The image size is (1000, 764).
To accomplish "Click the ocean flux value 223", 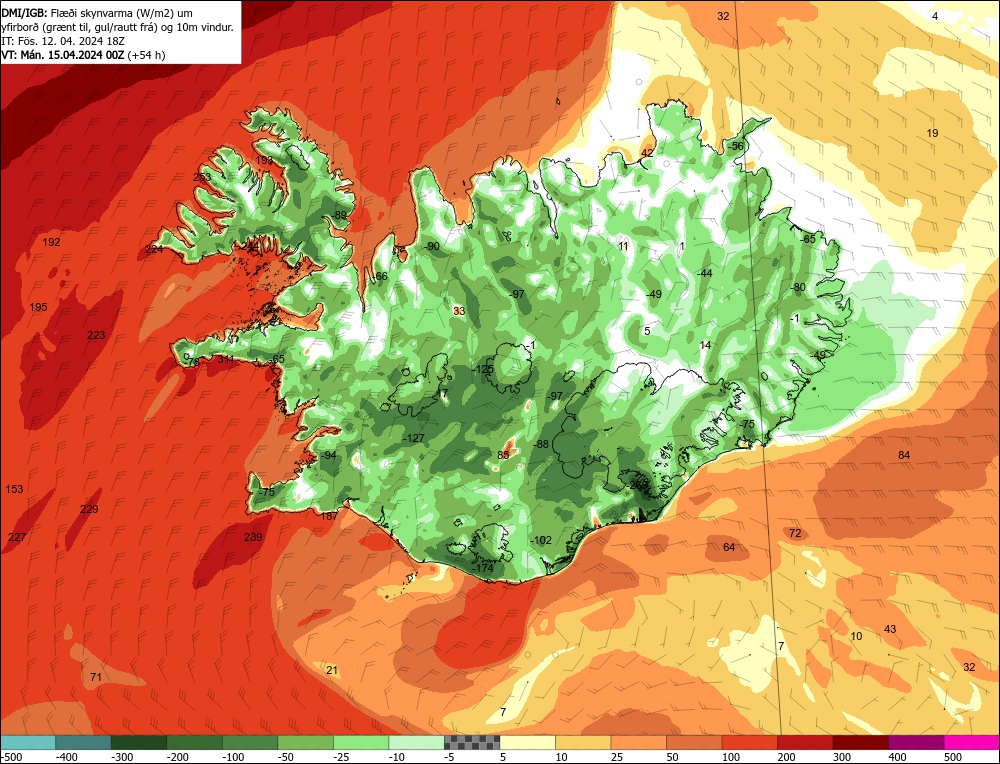I will click(96, 335).
